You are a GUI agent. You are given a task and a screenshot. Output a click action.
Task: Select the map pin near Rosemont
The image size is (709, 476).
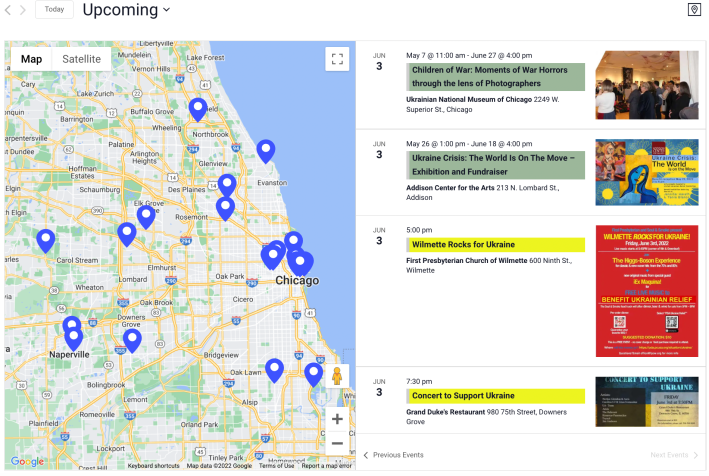point(225,209)
